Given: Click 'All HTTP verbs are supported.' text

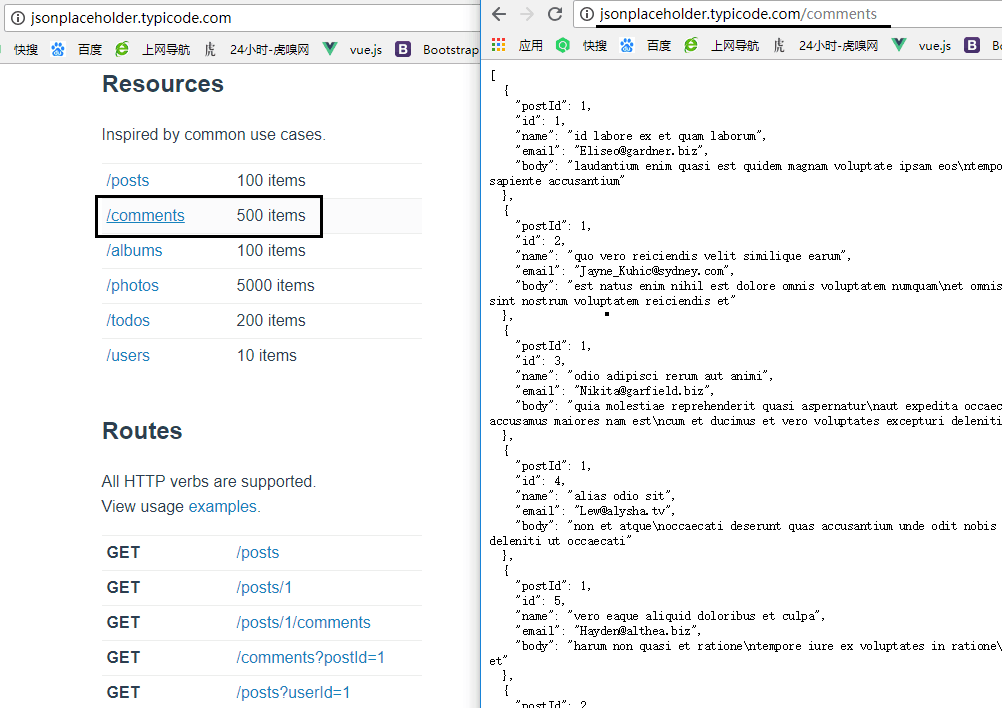Looking at the screenshot, I should click(x=208, y=482).
